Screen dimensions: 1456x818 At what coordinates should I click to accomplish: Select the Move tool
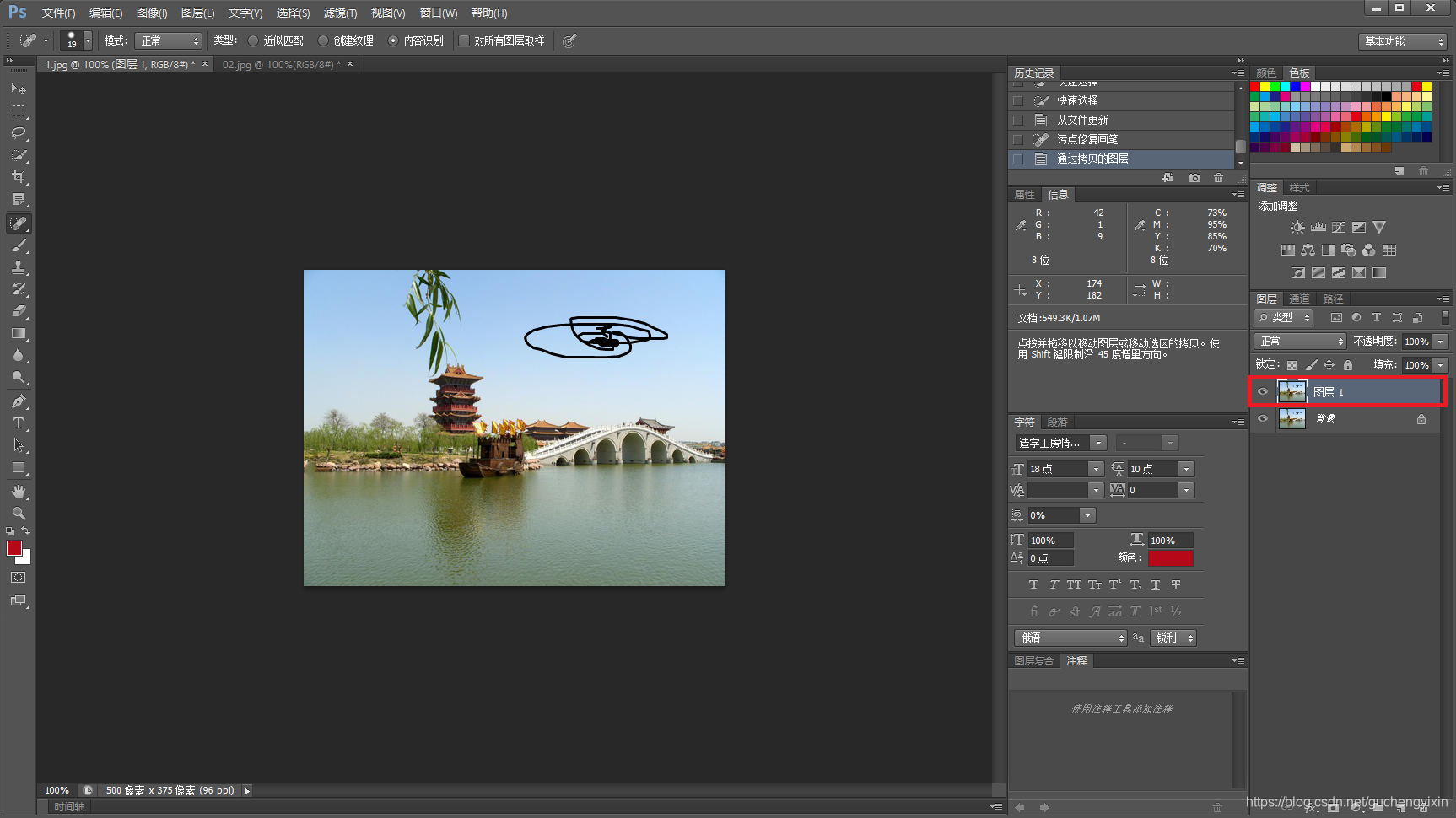coord(19,89)
